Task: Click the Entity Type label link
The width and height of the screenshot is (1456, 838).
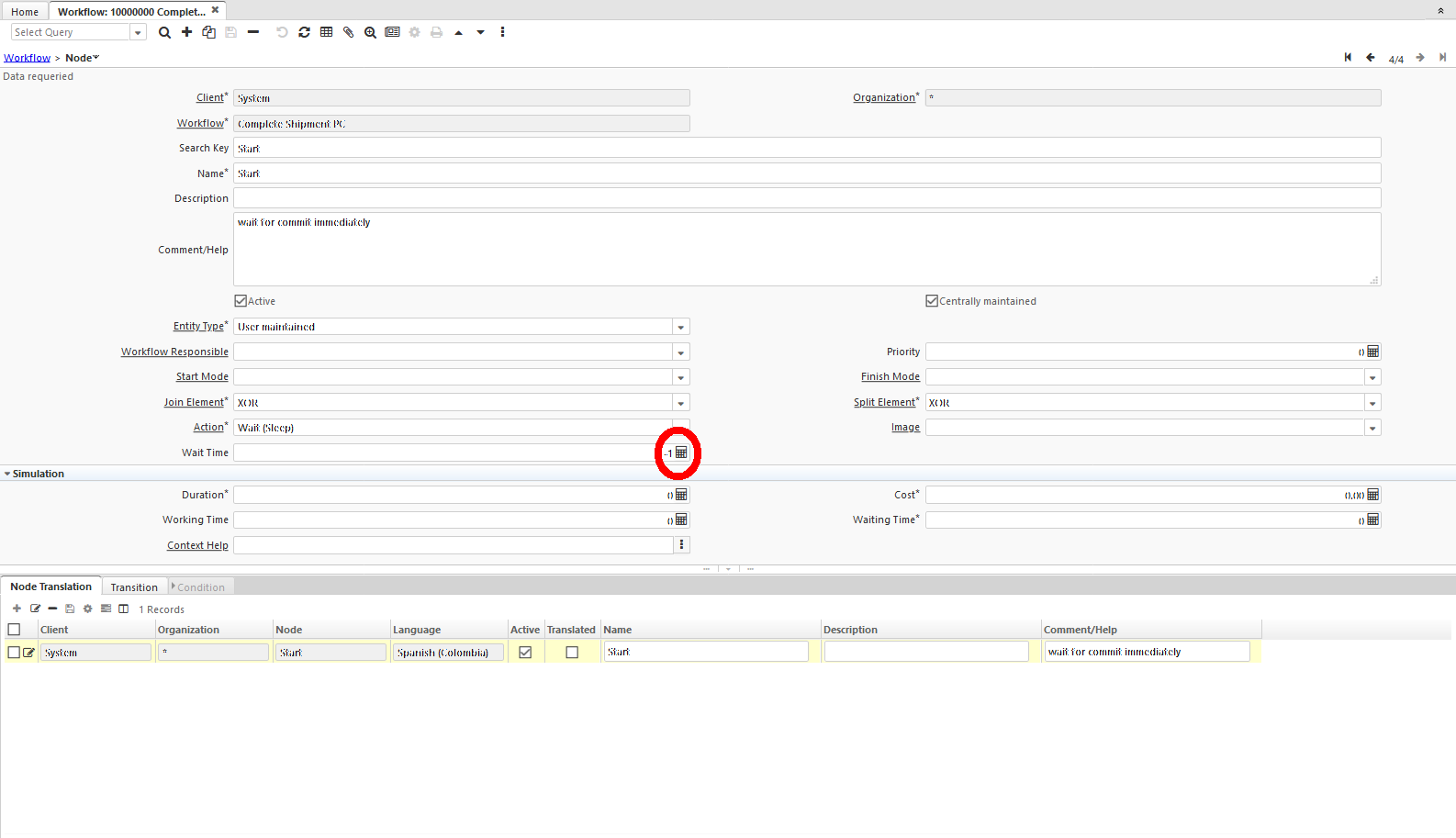Action: (x=198, y=326)
